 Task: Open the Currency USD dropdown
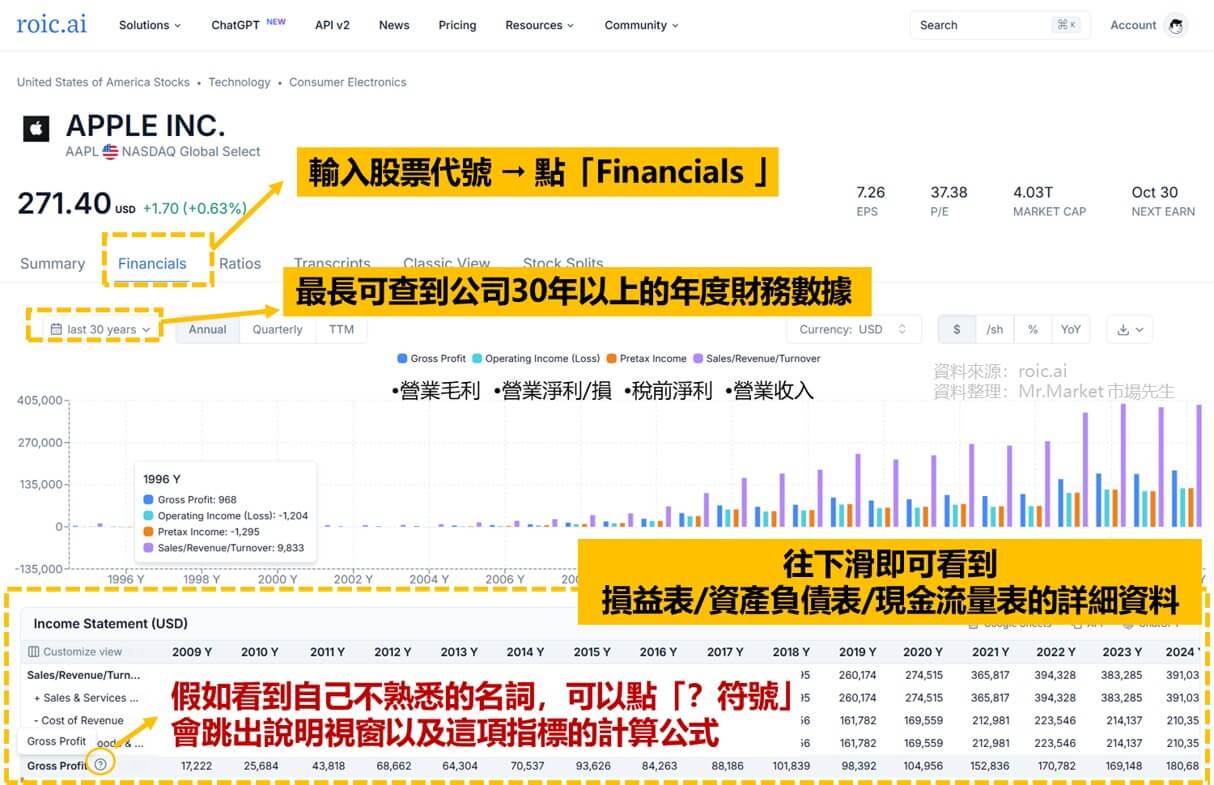tap(853, 329)
